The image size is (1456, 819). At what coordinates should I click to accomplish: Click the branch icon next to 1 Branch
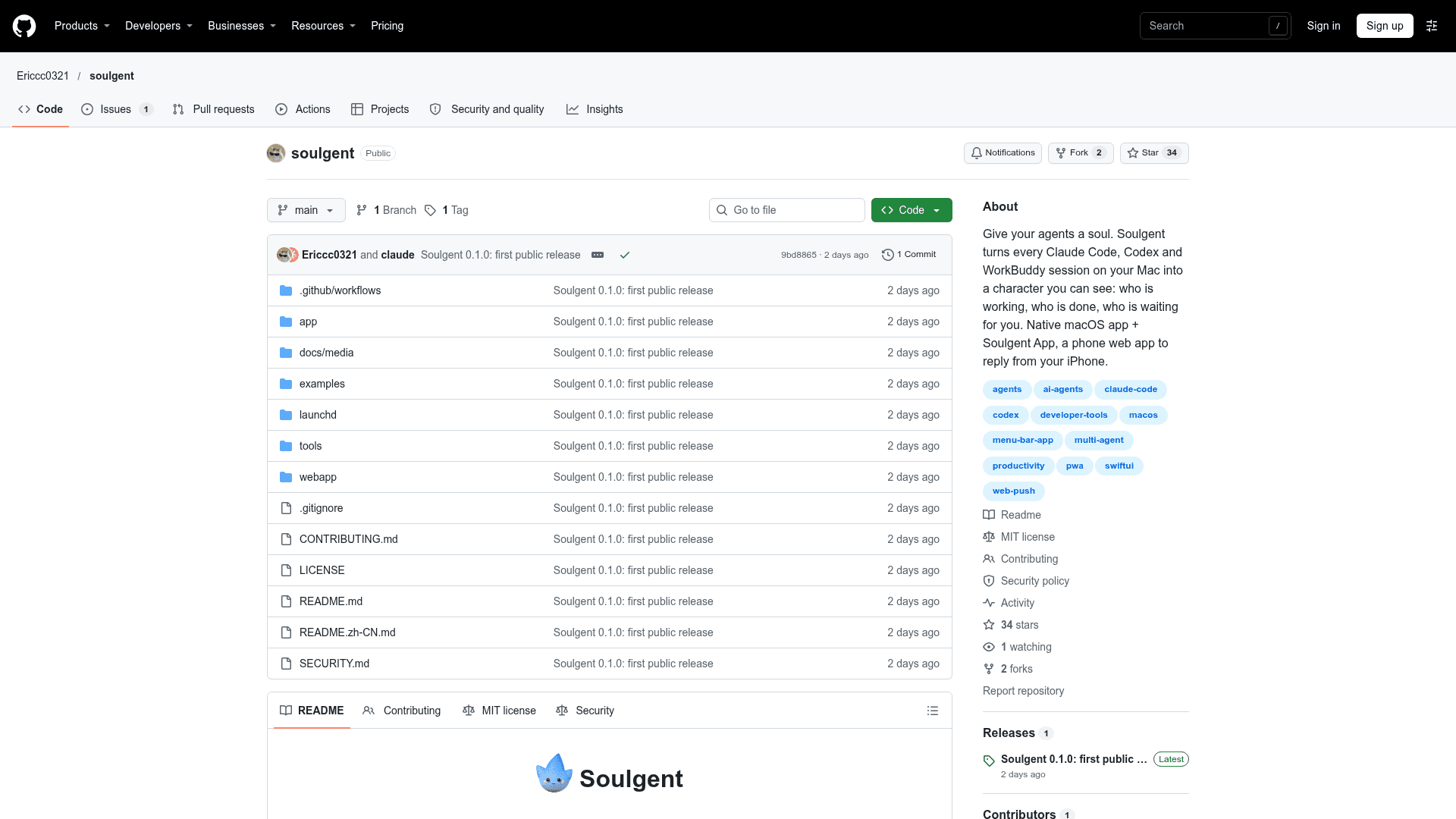(362, 210)
